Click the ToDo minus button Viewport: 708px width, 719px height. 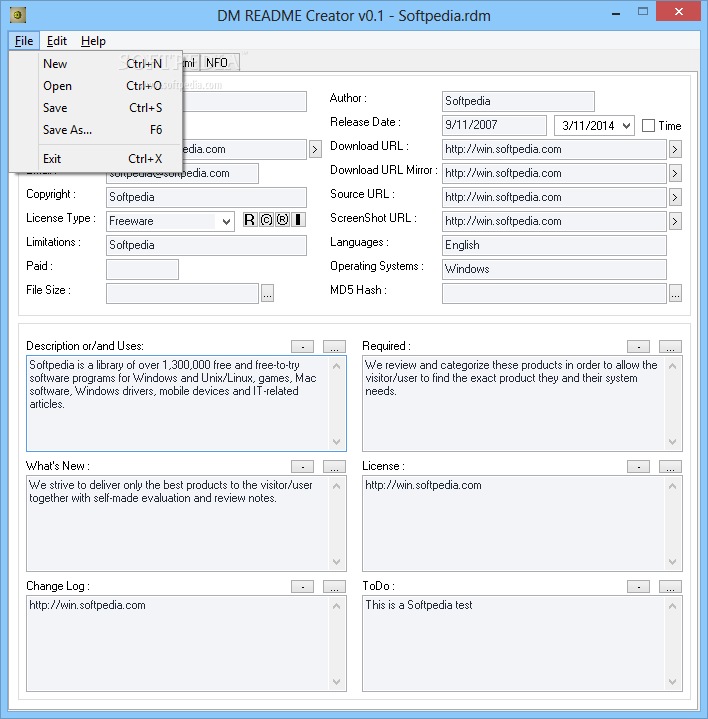[638, 586]
